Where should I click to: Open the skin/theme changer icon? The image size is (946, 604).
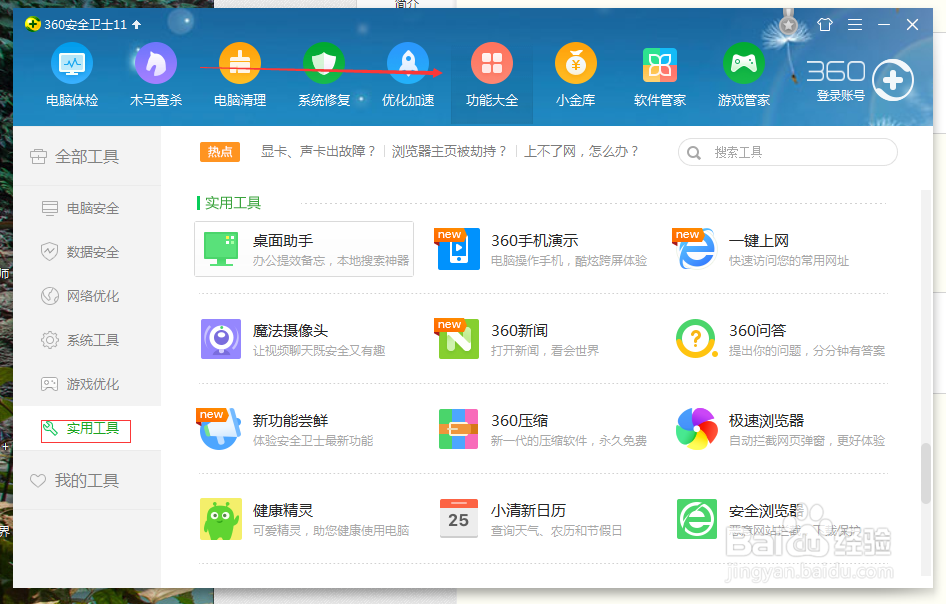(x=824, y=24)
